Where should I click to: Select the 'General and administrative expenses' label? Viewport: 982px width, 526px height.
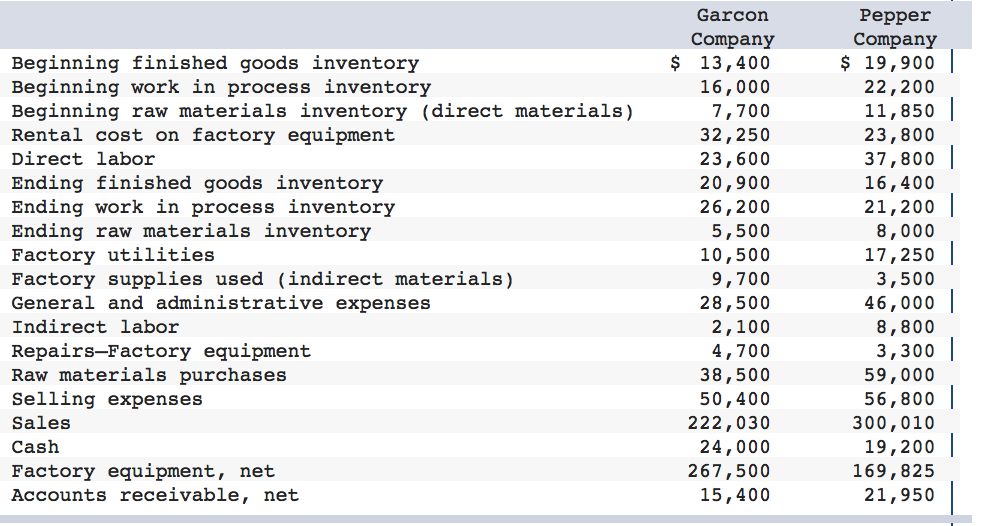click(221, 303)
